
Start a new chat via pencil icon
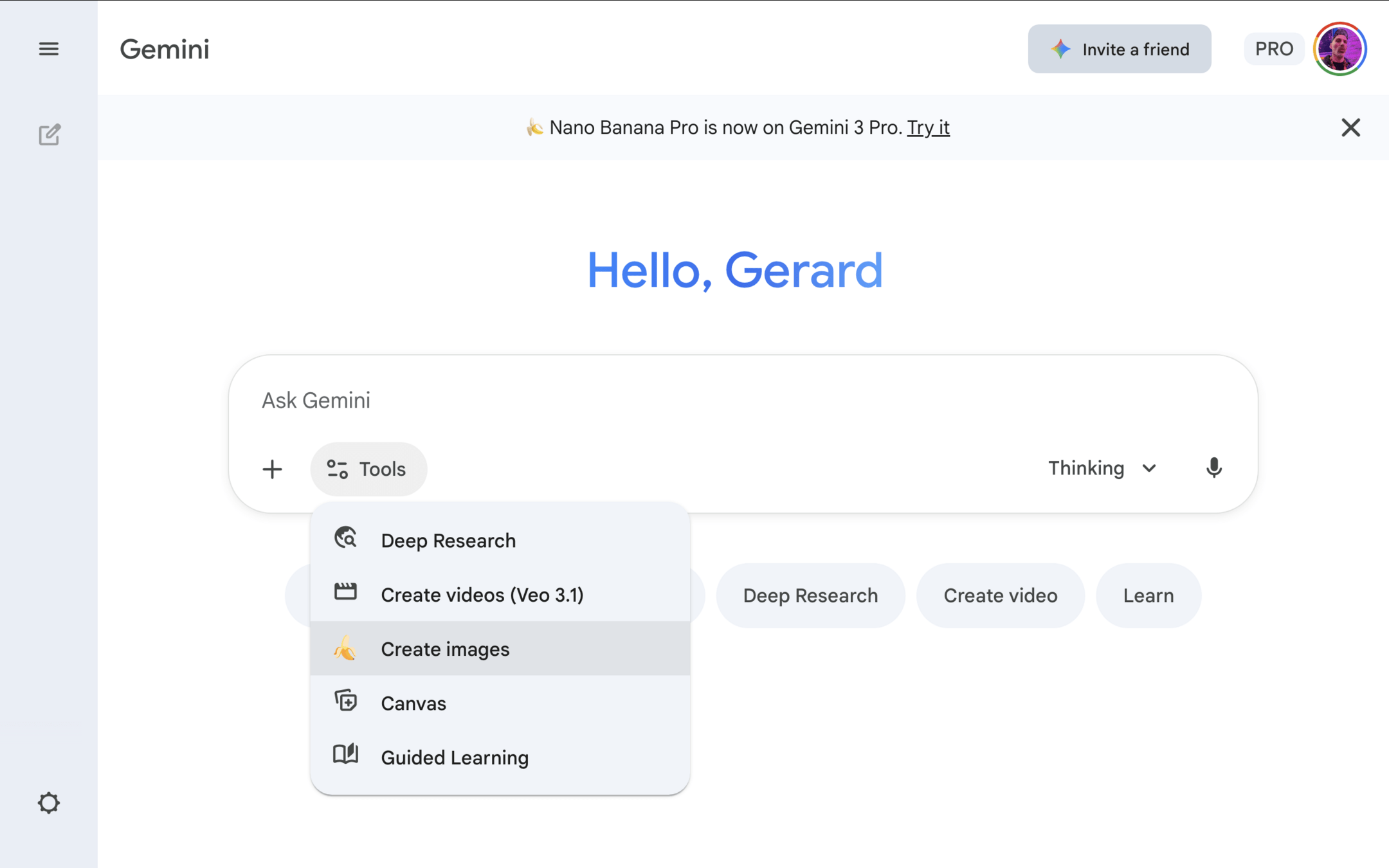coord(49,135)
